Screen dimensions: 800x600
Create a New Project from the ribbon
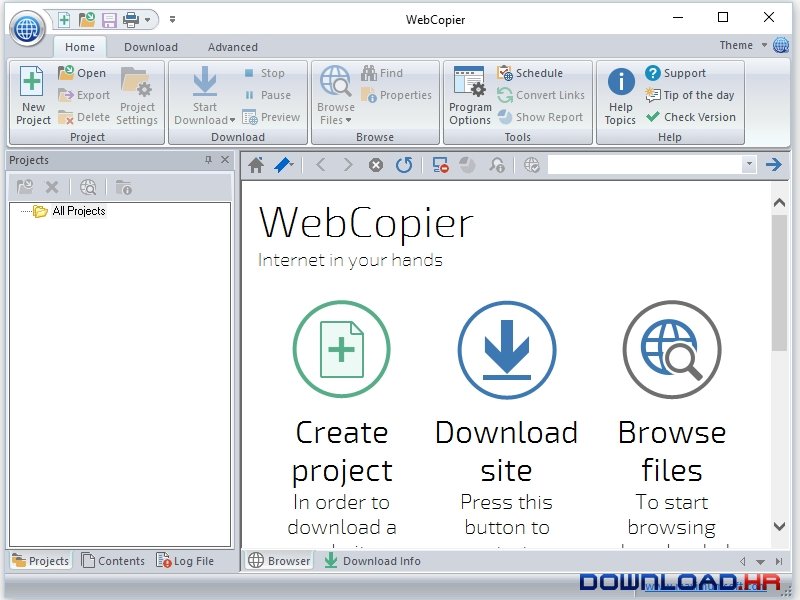pos(33,95)
